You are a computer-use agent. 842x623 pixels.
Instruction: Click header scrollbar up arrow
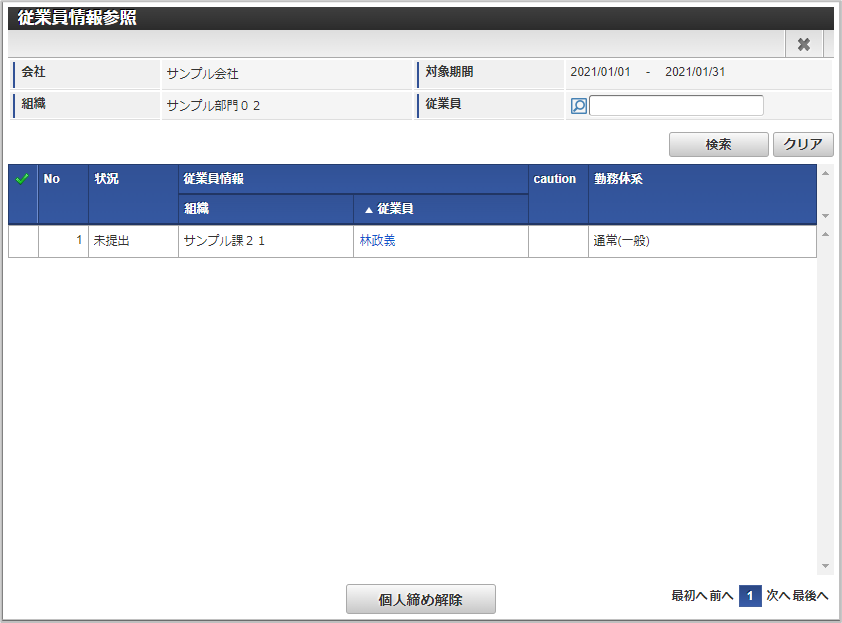[825, 173]
